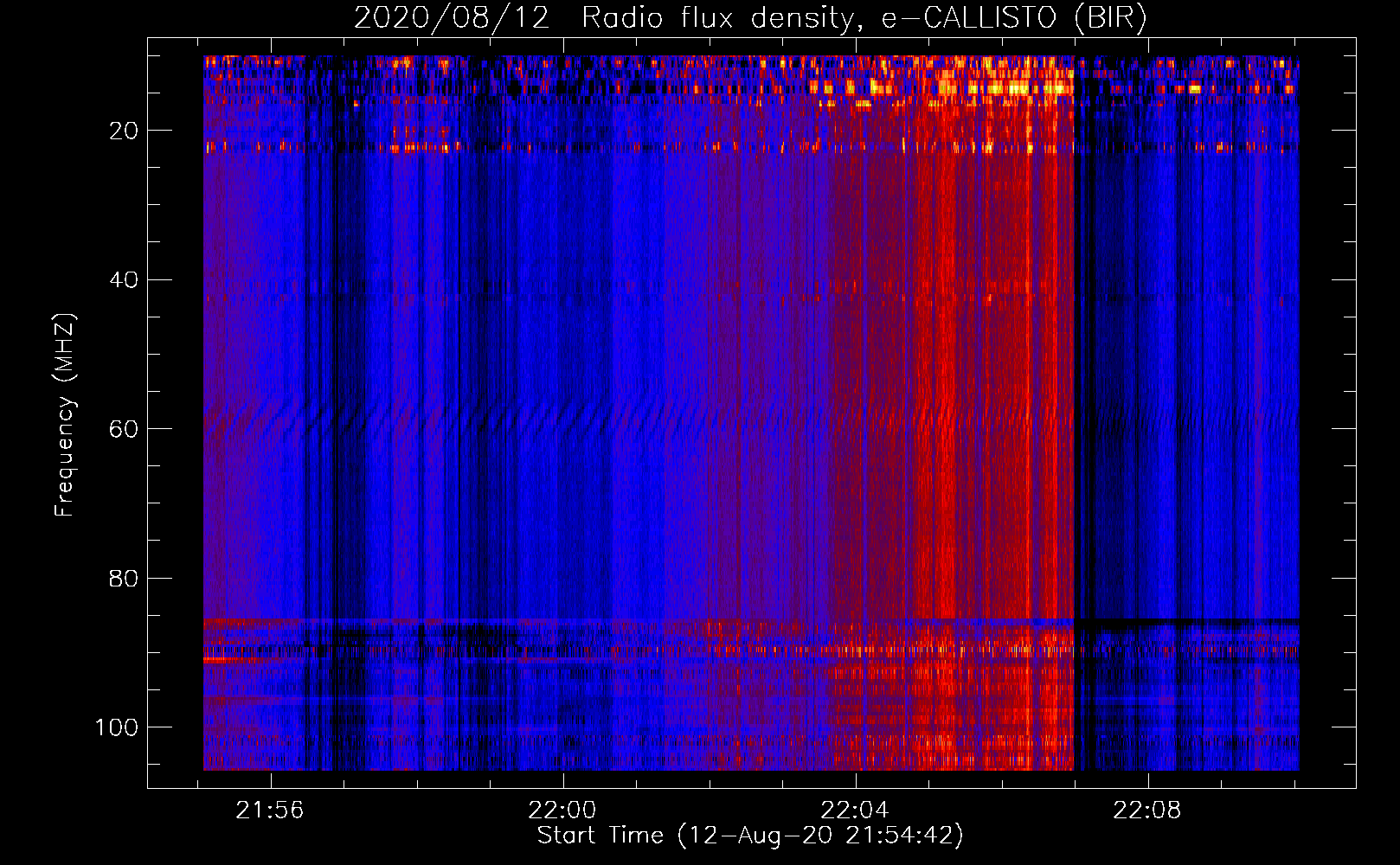This screenshot has height=865, width=1400.
Task: Click the 'Start Time (12-Aug-20 21:54:42)' axis label
Action: [x=750, y=836]
